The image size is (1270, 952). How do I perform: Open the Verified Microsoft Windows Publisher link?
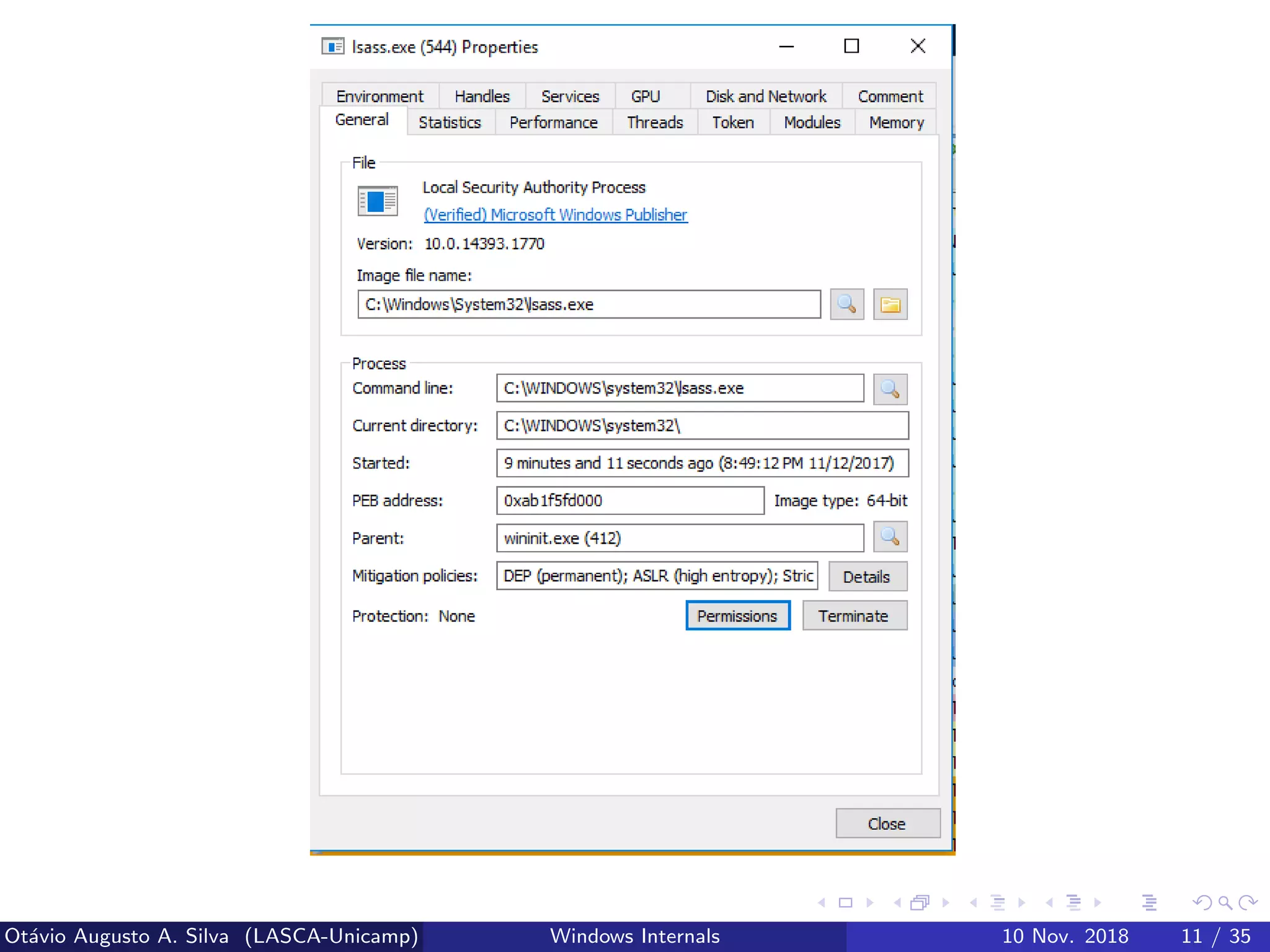click(556, 214)
